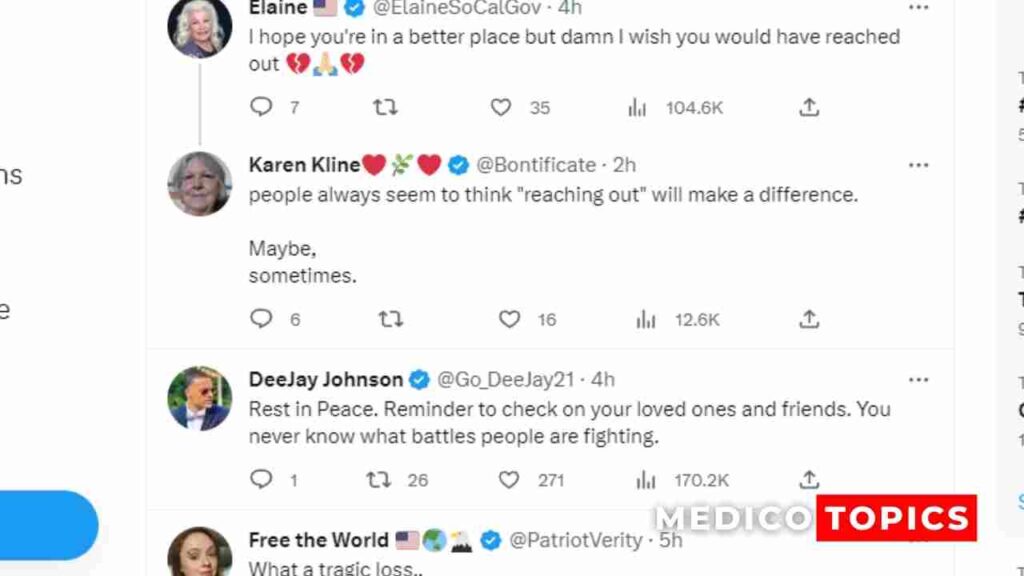The height and width of the screenshot is (576, 1024).
Task: Reply to DeeJay Johnson's tweet
Action: point(261,479)
